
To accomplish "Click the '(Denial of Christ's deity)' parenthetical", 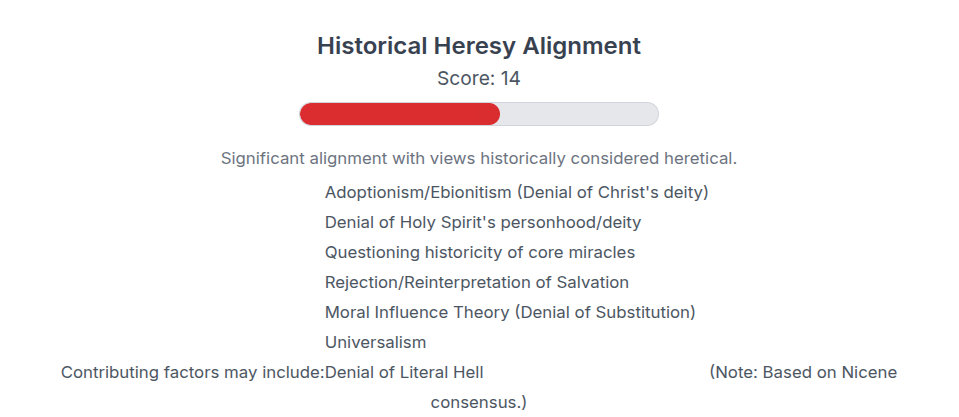I will click(612, 192).
